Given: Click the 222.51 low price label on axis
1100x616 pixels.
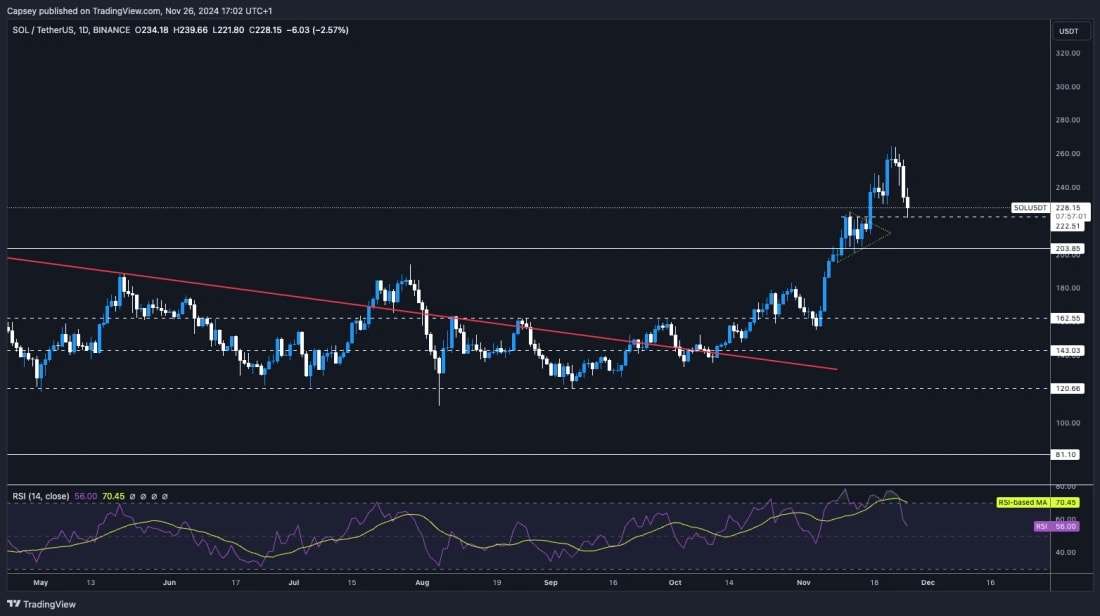Looking at the screenshot, I should click(1066, 225).
